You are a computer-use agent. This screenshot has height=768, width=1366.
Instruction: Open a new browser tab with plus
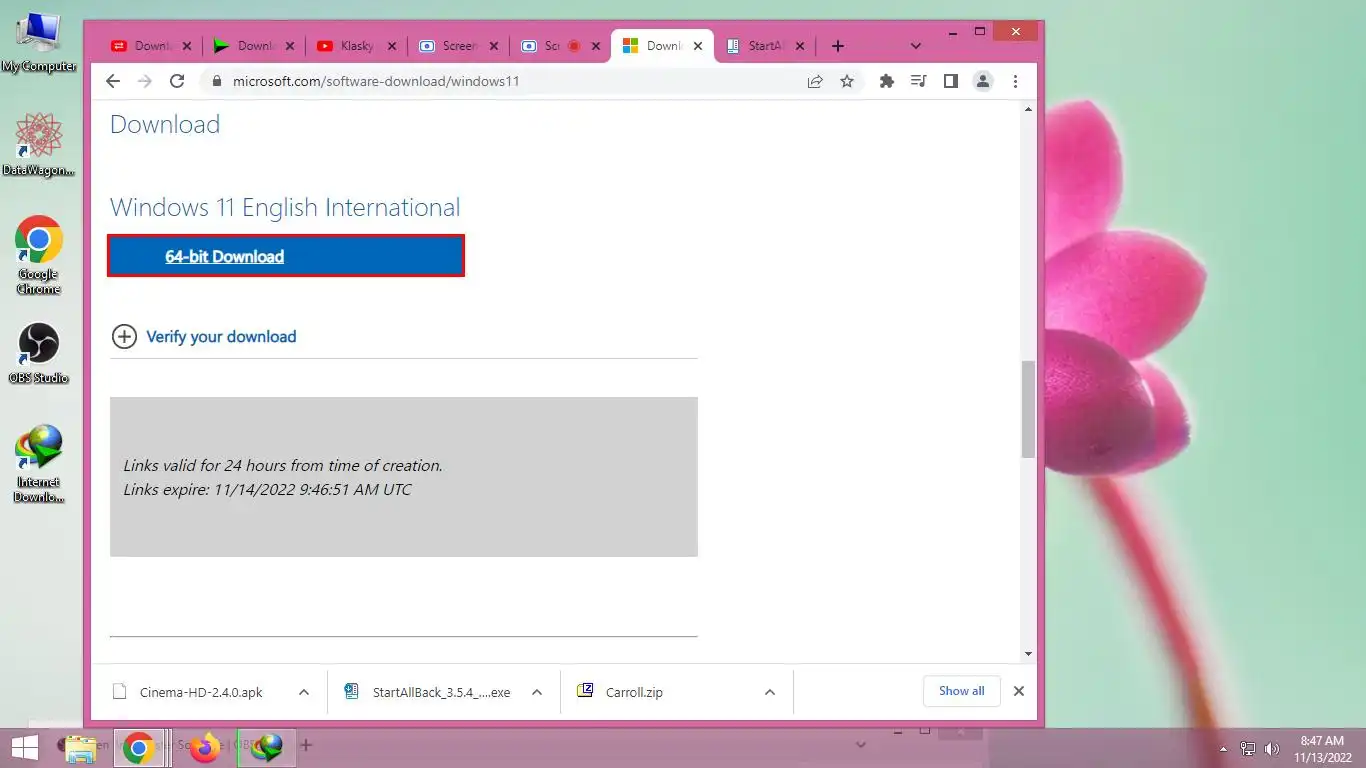(838, 46)
